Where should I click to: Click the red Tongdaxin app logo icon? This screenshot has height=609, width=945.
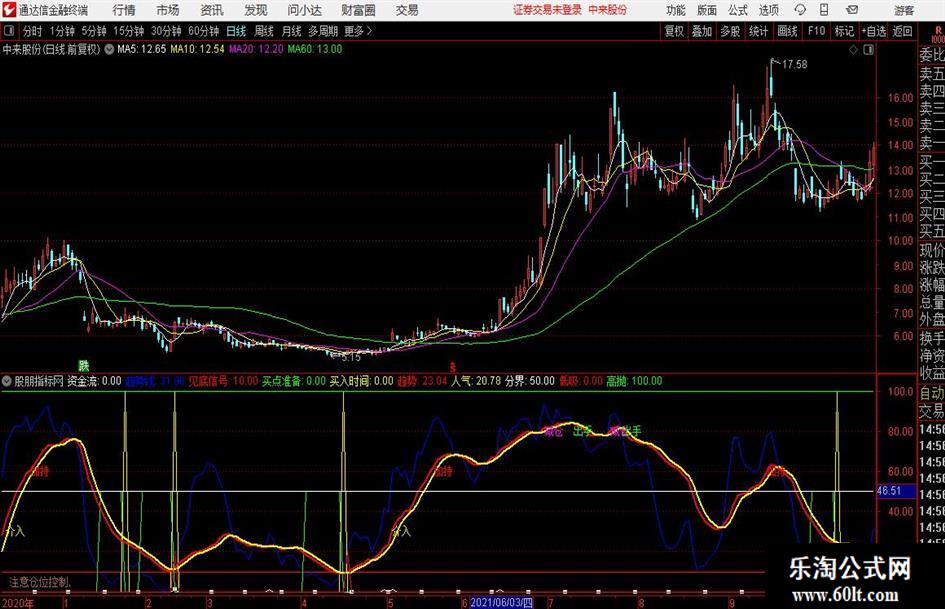point(9,10)
